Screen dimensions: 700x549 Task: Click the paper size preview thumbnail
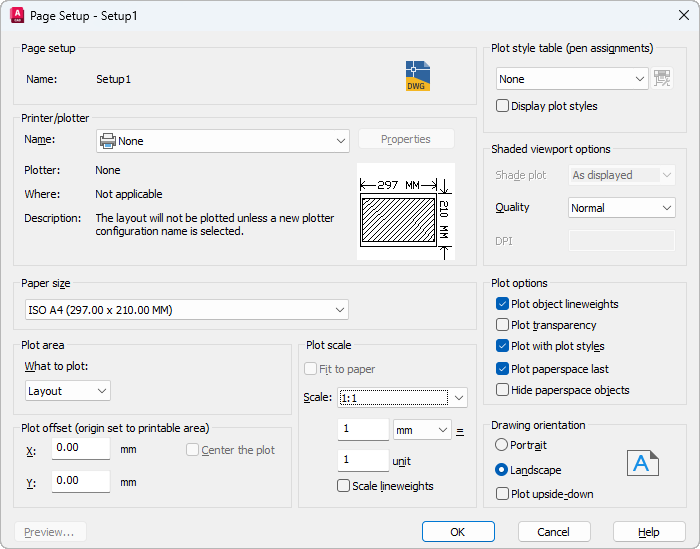[x=405, y=212]
